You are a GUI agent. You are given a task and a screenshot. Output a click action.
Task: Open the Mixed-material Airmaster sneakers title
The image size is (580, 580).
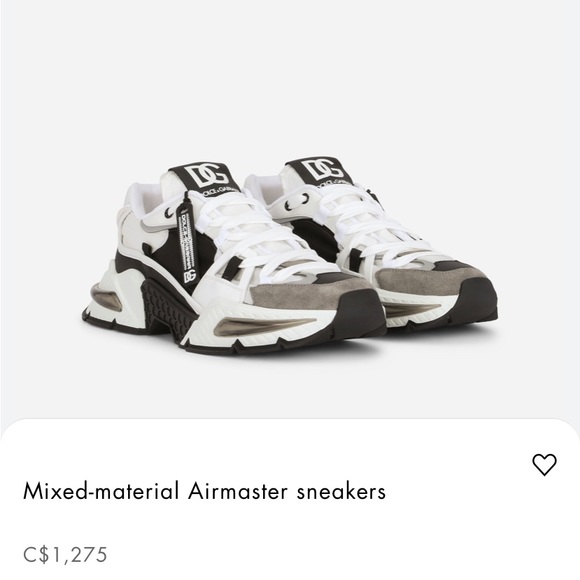[x=204, y=491]
